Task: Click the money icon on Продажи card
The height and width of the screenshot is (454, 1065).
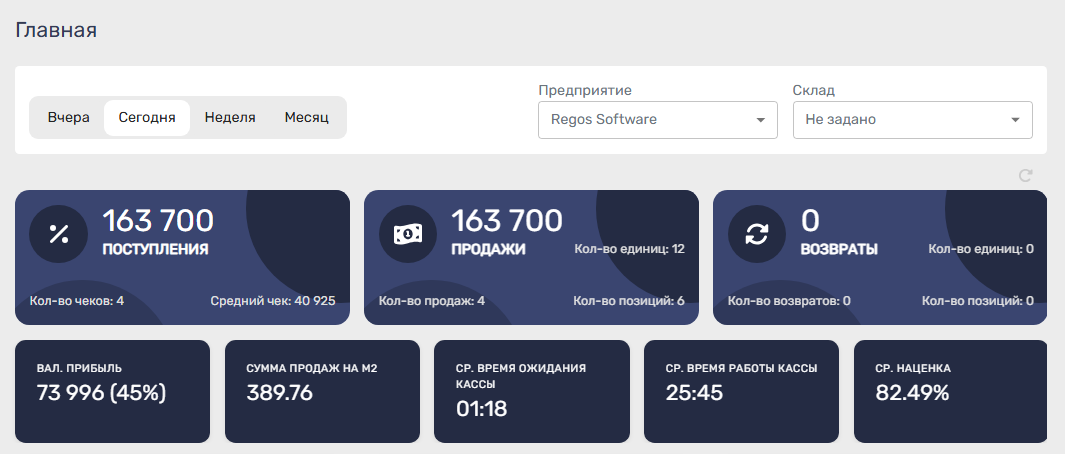Action: click(408, 234)
